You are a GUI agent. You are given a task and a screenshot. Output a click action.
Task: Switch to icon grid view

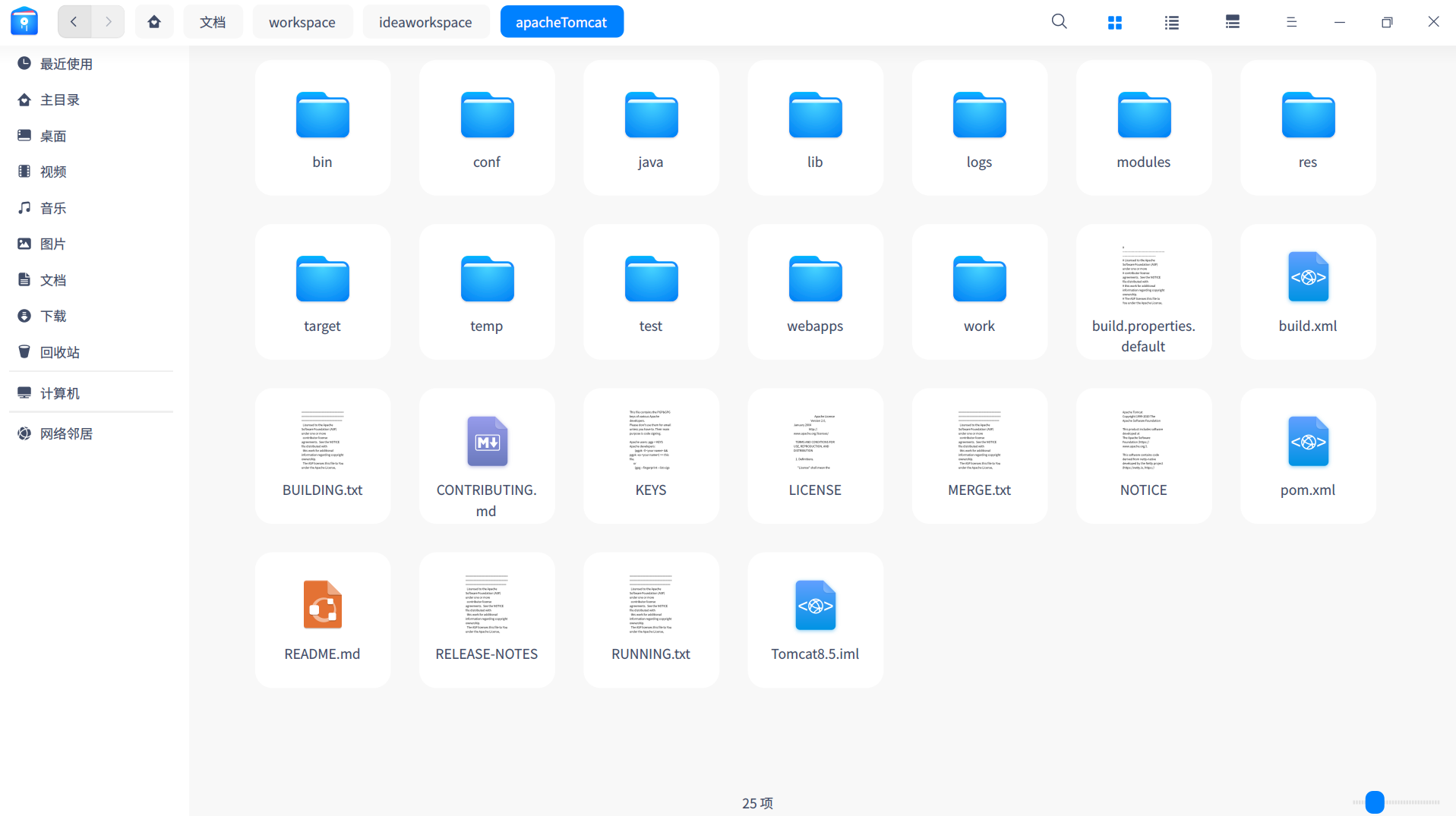[1114, 23]
